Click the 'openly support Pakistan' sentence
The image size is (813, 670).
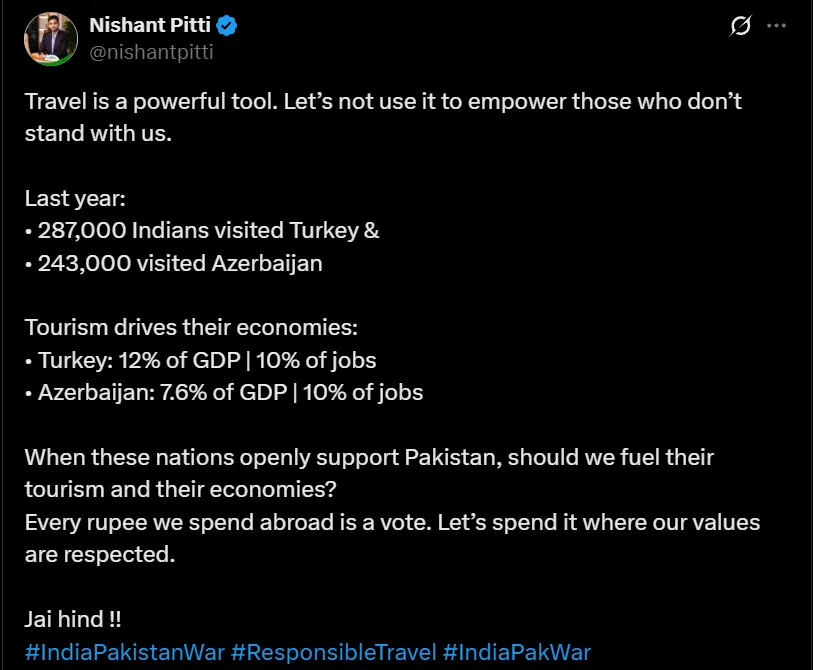coord(369,473)
